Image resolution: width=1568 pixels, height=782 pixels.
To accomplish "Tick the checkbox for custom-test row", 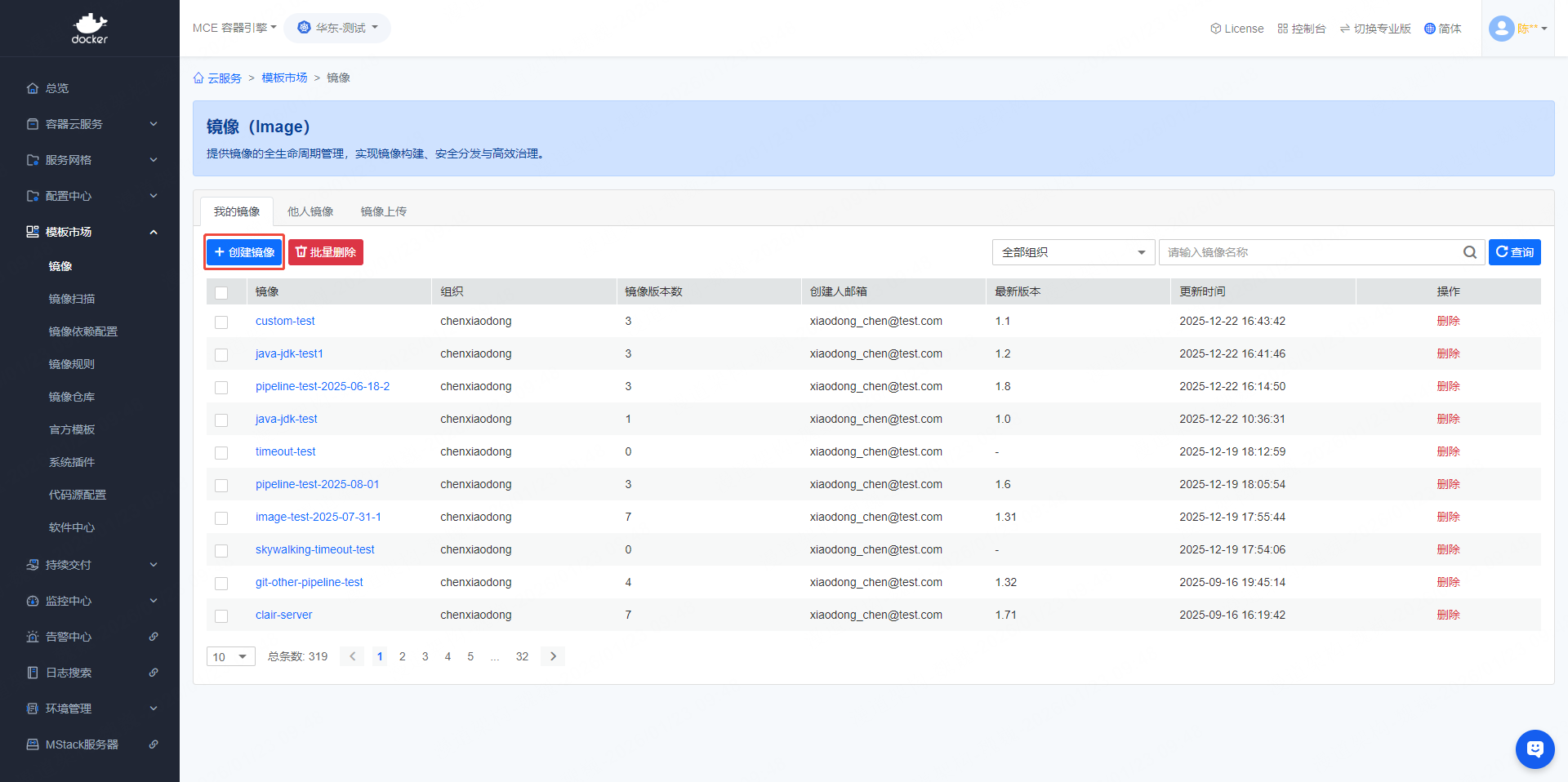I will point(221,322).
